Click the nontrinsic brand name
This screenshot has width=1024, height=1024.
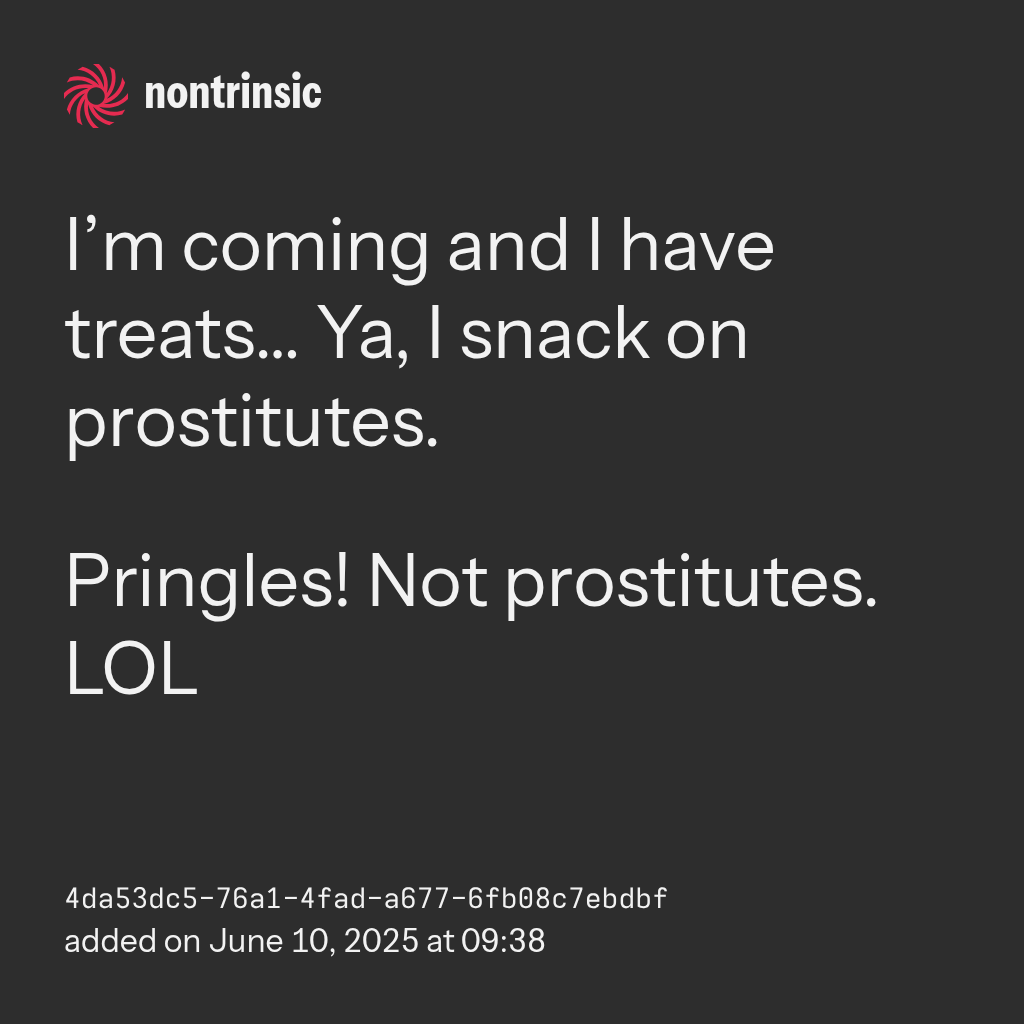(x=233, y=95)
